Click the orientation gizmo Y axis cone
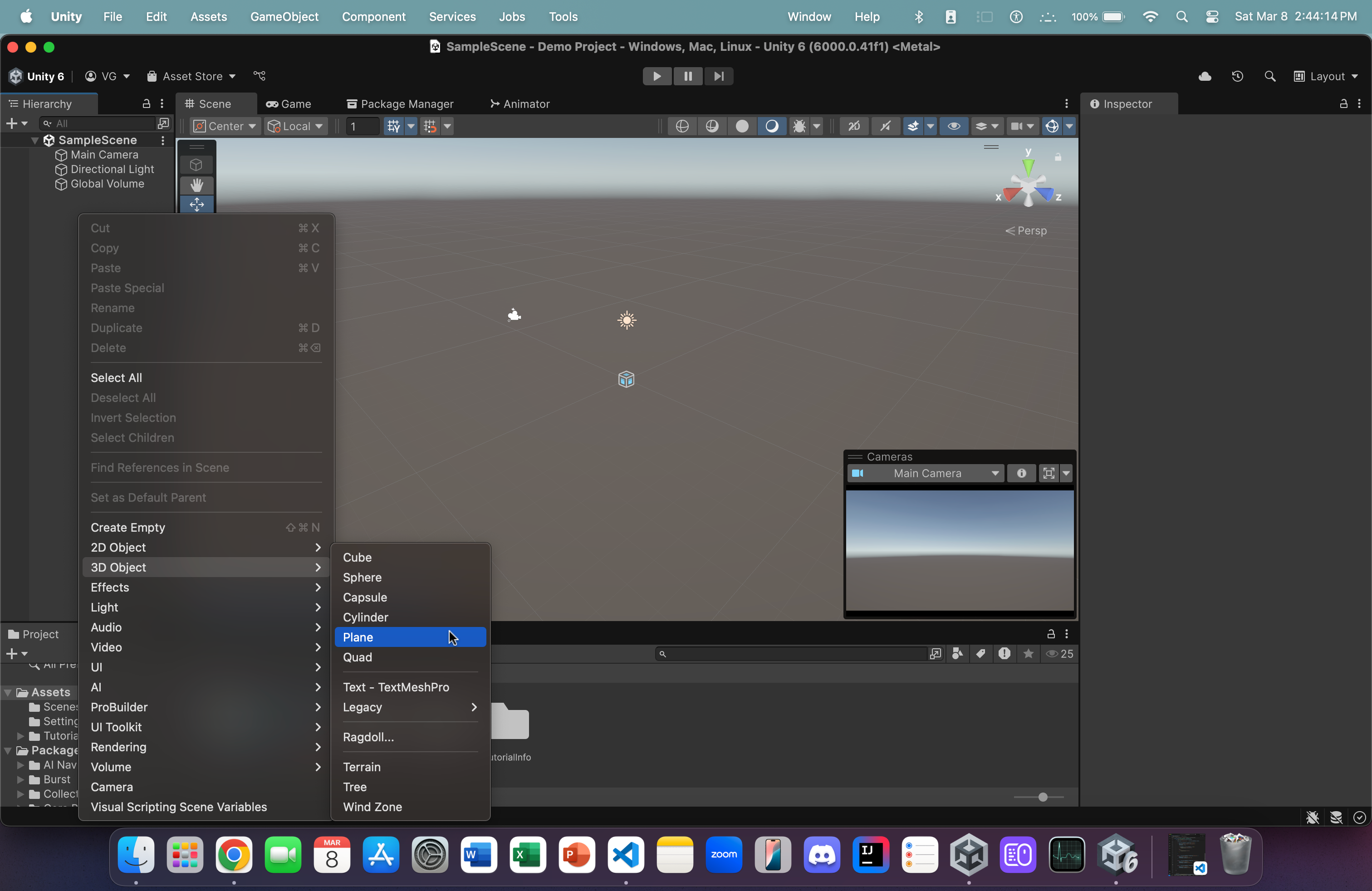Image resolution: width=1372 pixels, height=891 pixels. tap(1029, 166)
